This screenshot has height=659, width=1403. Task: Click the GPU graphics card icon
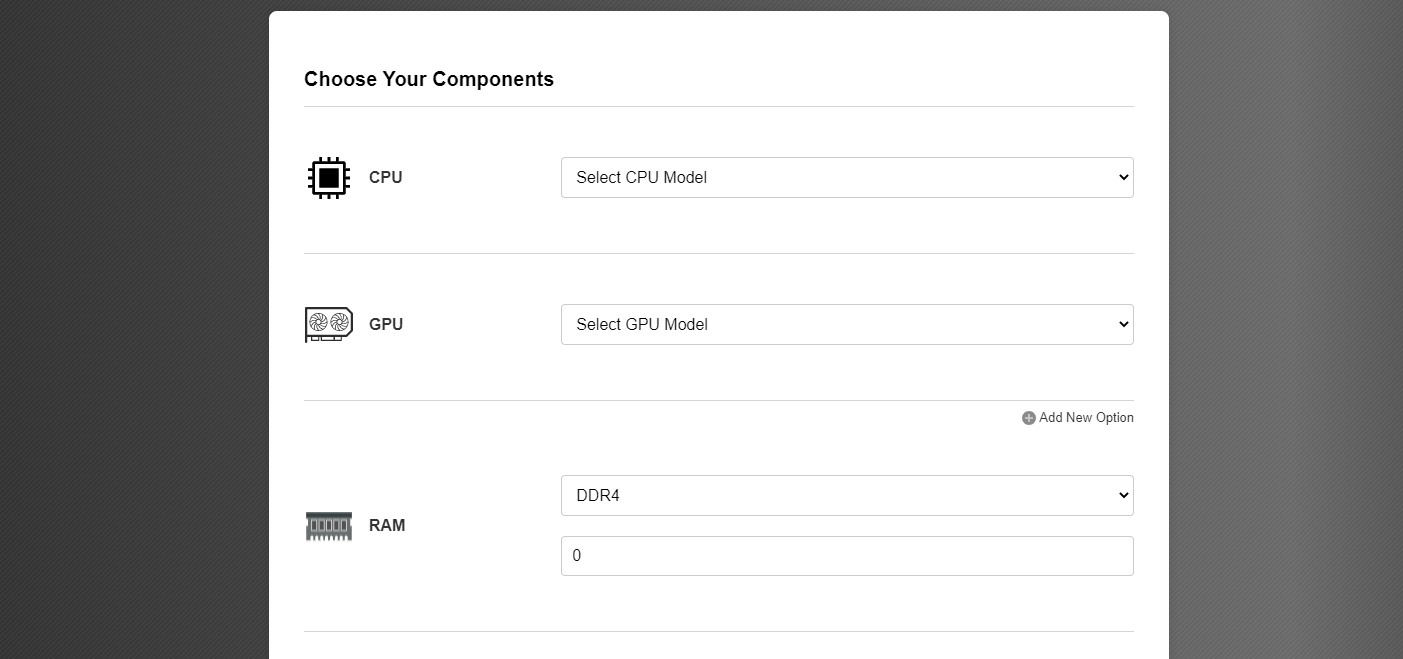click(x=328, y=324)
